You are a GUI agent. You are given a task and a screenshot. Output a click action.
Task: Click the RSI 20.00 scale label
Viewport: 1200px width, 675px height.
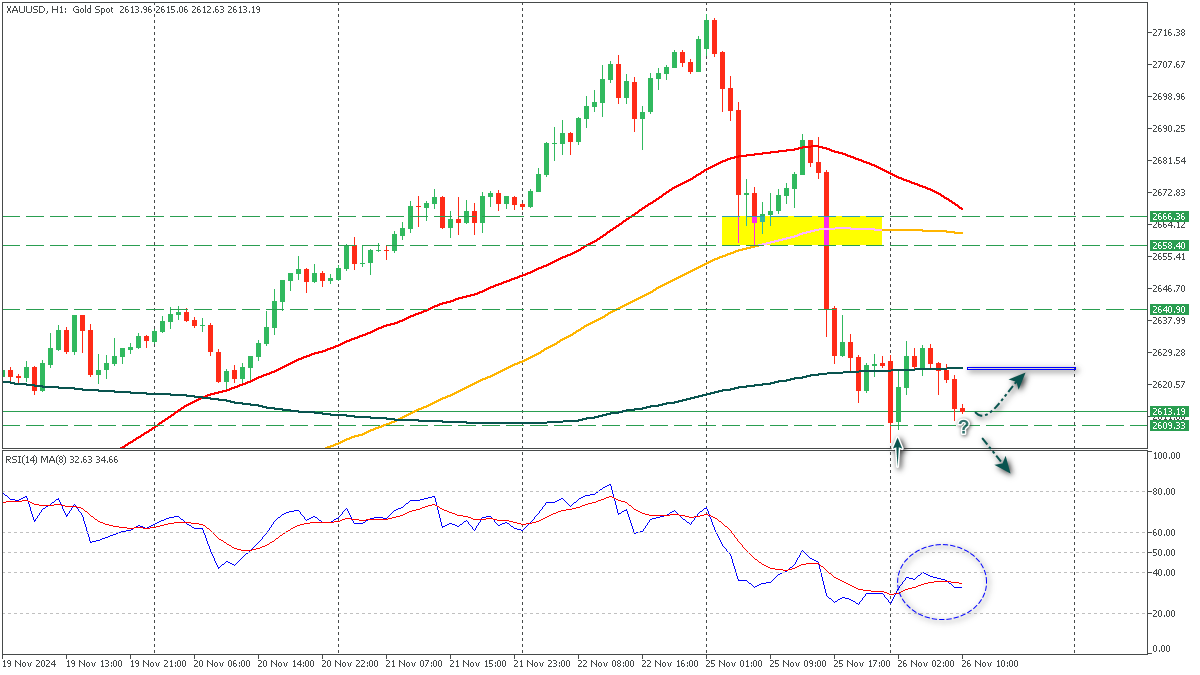pyautogui.click(x=1165, y=614)
